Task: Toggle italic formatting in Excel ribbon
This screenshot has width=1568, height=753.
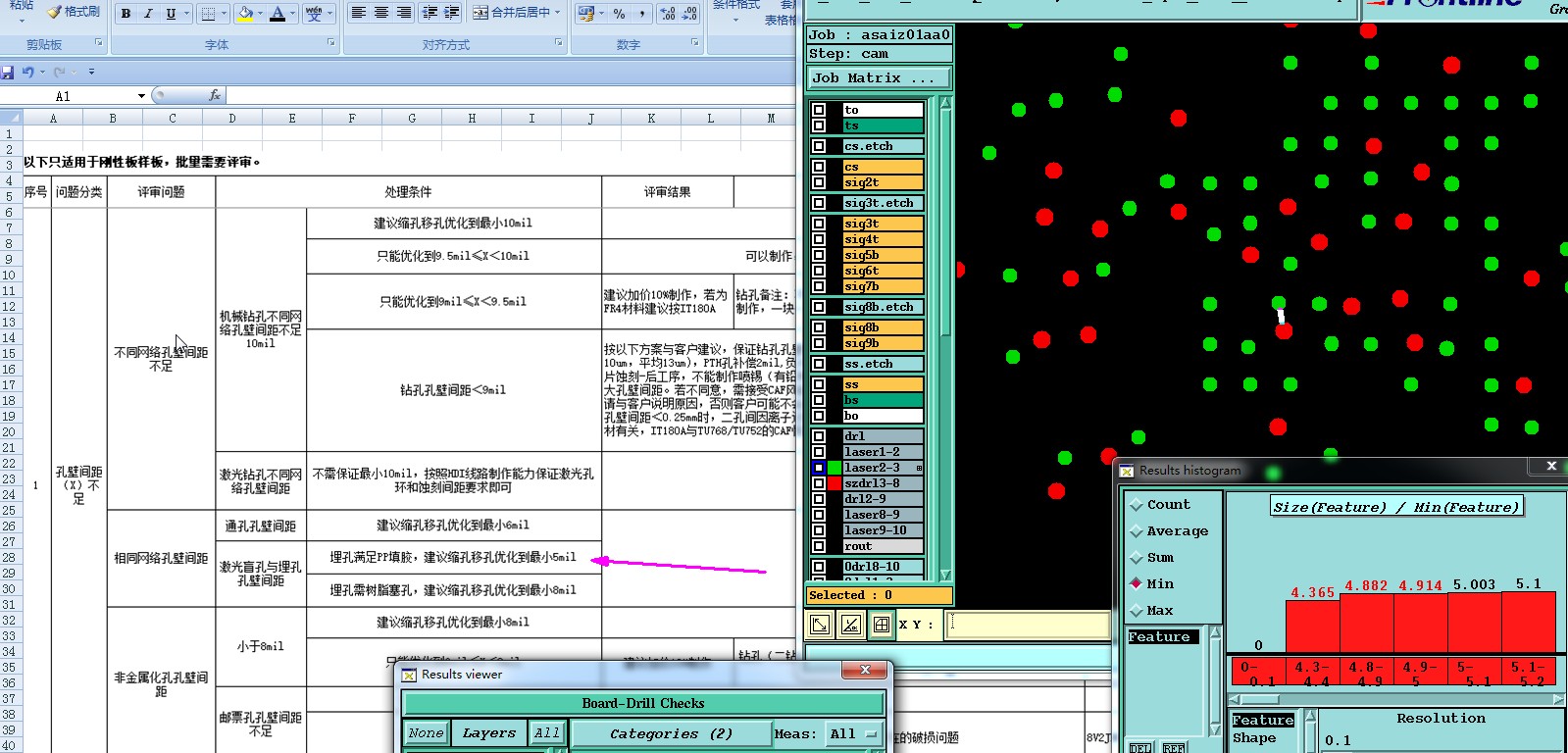Action: [148, 14]
